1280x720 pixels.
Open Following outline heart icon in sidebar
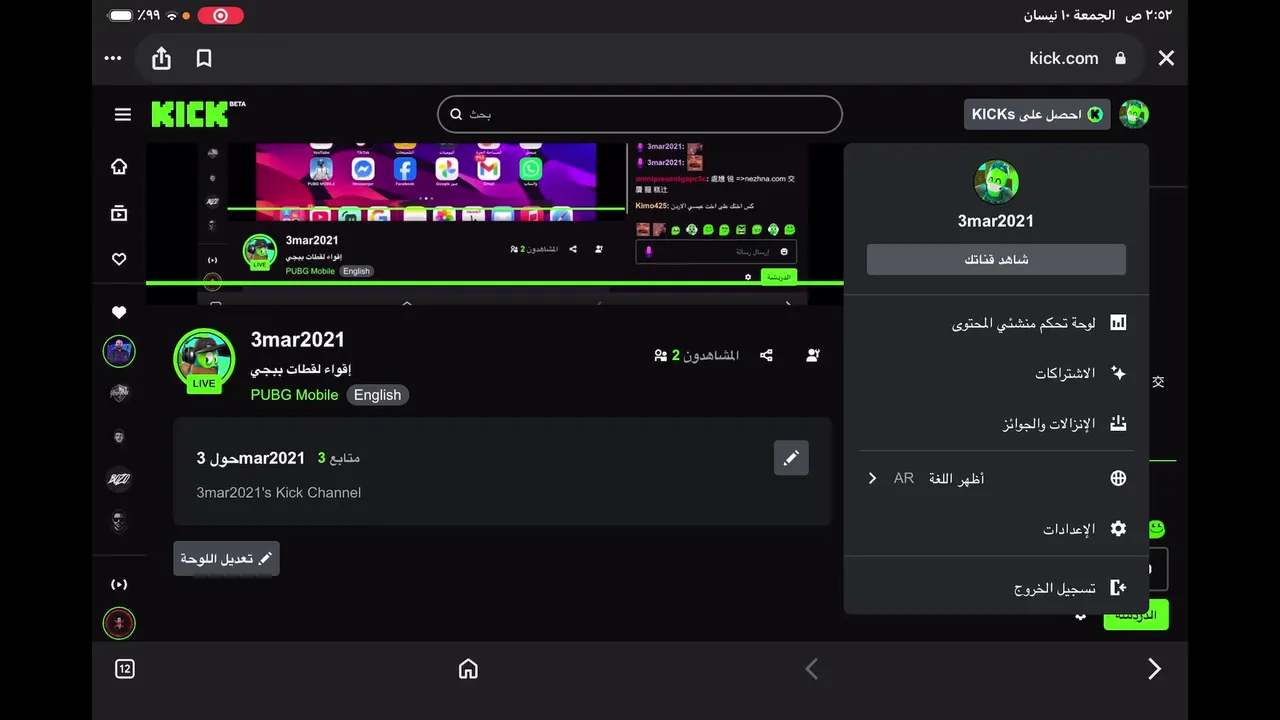coord(119,259)
